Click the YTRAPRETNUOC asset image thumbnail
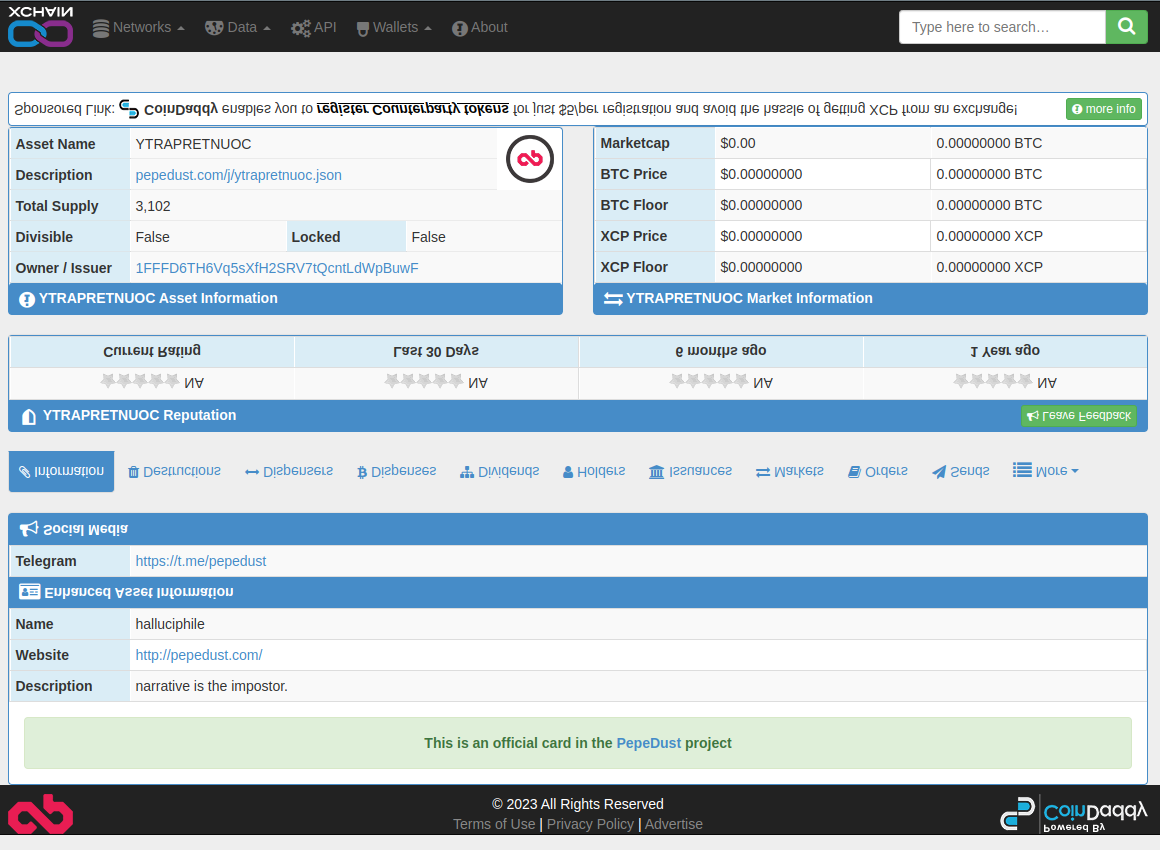Image resolution: width=1160 pixels, height=850 pixels. click(530, 158)
